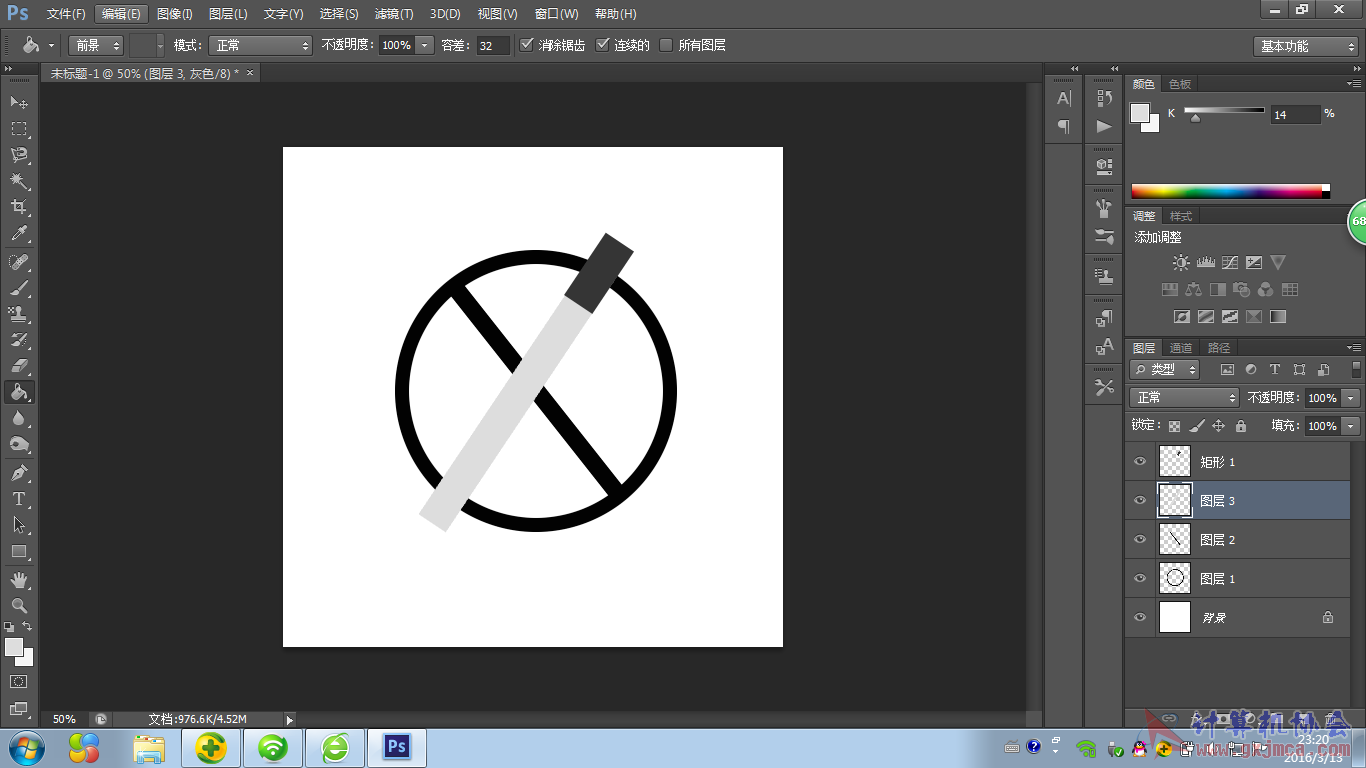The image size is (1366, 768).
Task: Open the 窗口(W) menu
Action: coord(556,14)
